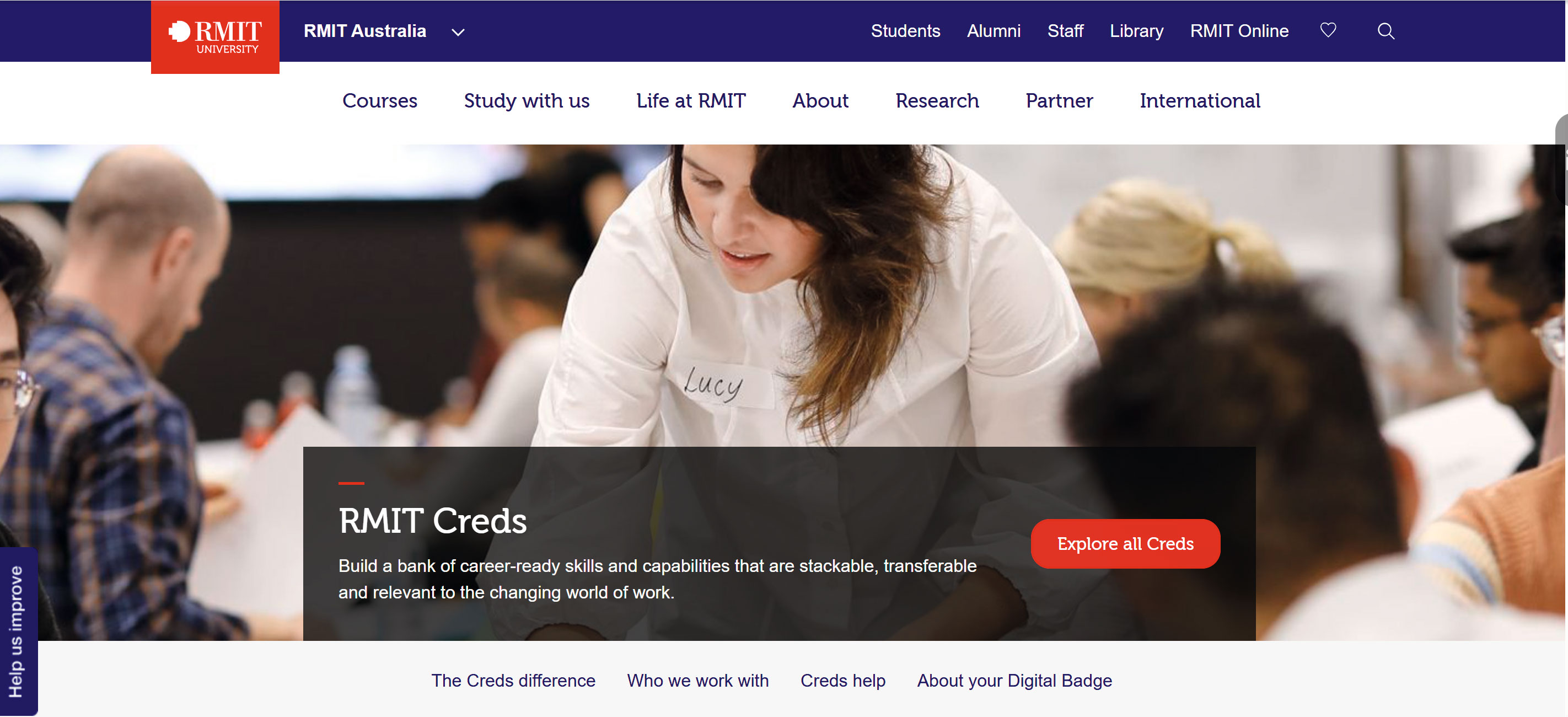Image resolution: width=1568 pixels, height=717 pixels.
Task: Expand the RMIT Australia chevron
Action: click(x=458, y=33)
